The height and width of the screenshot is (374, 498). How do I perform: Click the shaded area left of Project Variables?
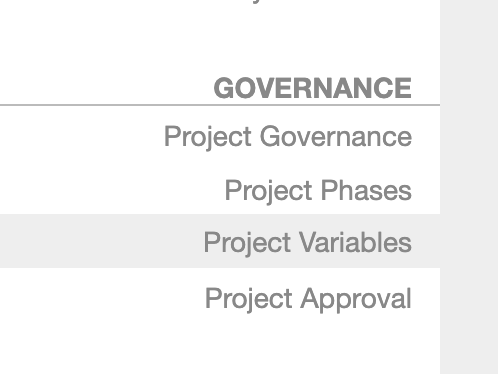pos(100,241)
